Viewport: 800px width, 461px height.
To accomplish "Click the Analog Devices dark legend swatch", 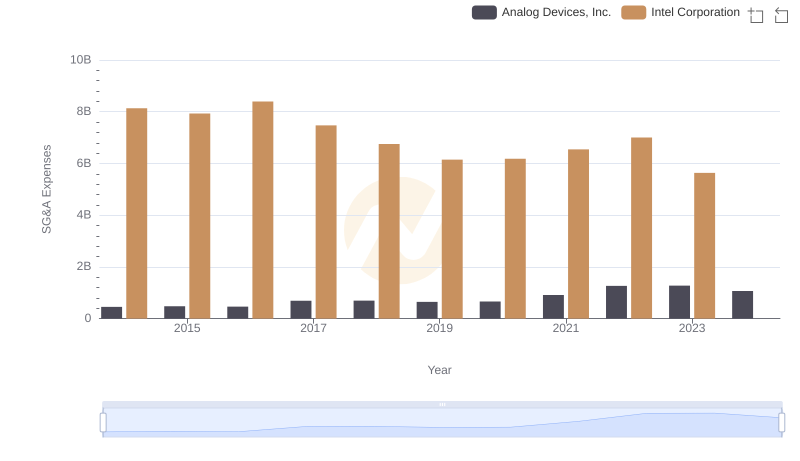I will click(484, 12).
